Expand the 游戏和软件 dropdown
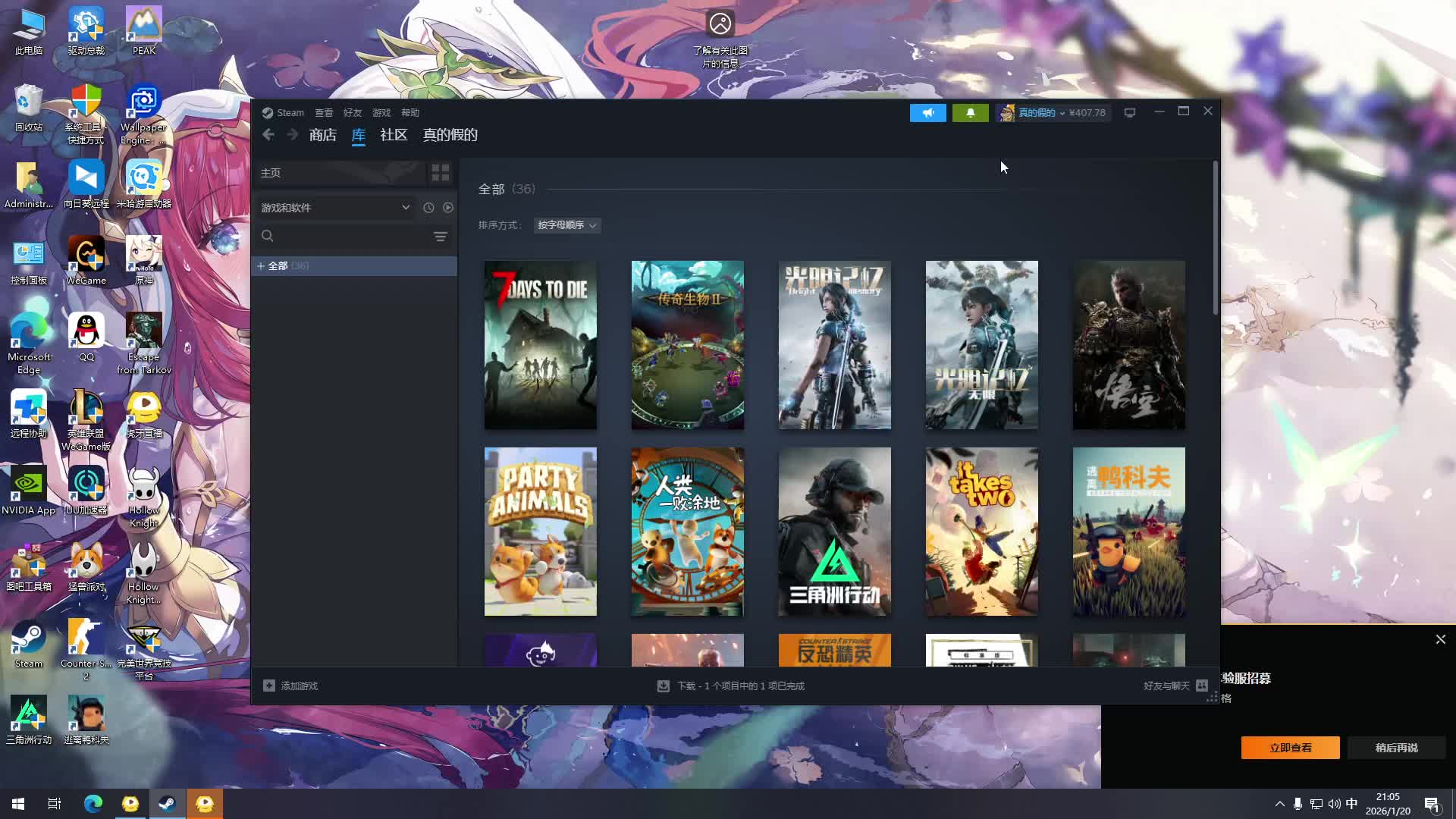The width and height of the screenshot is (1456, 819). pos(335,208)
